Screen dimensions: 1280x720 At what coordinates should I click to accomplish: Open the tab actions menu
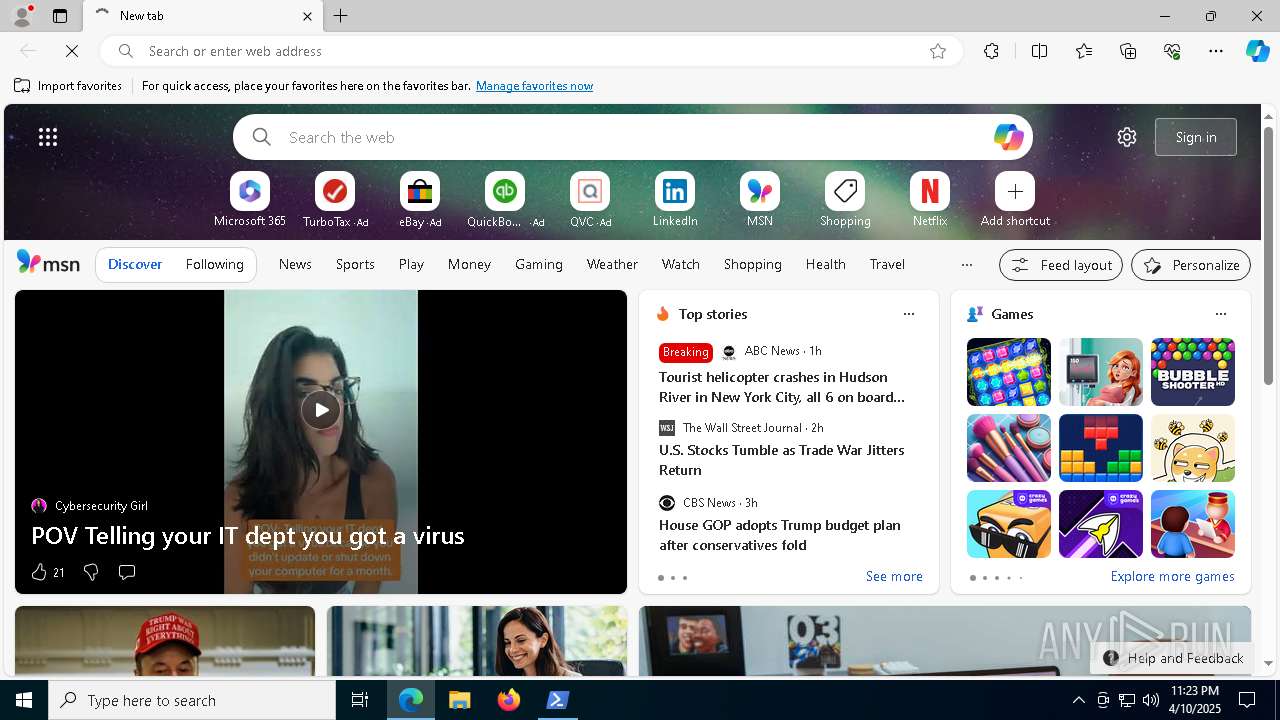(x=60, y=16)
